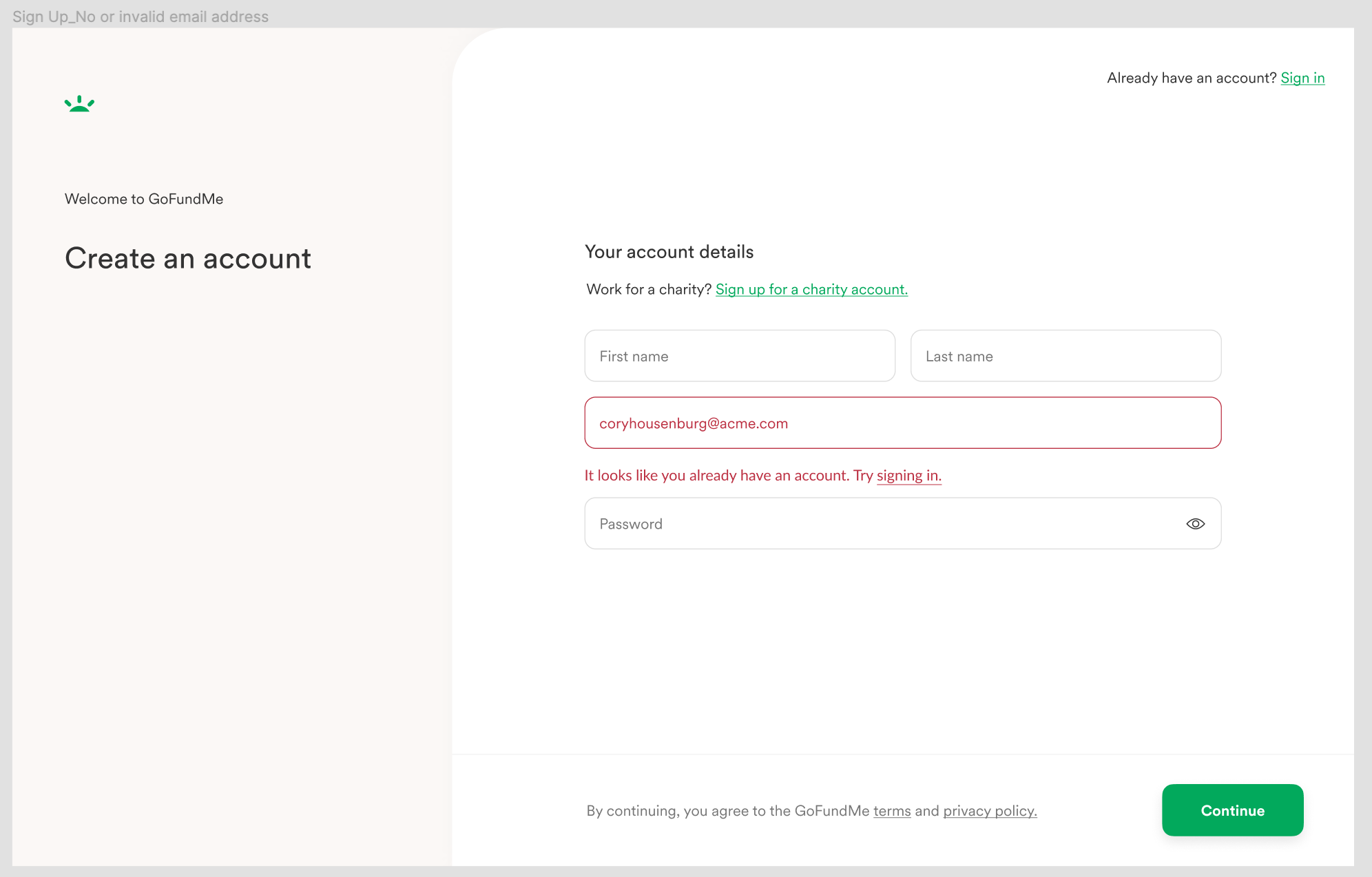Click the Your account details heading

point(669,252)
